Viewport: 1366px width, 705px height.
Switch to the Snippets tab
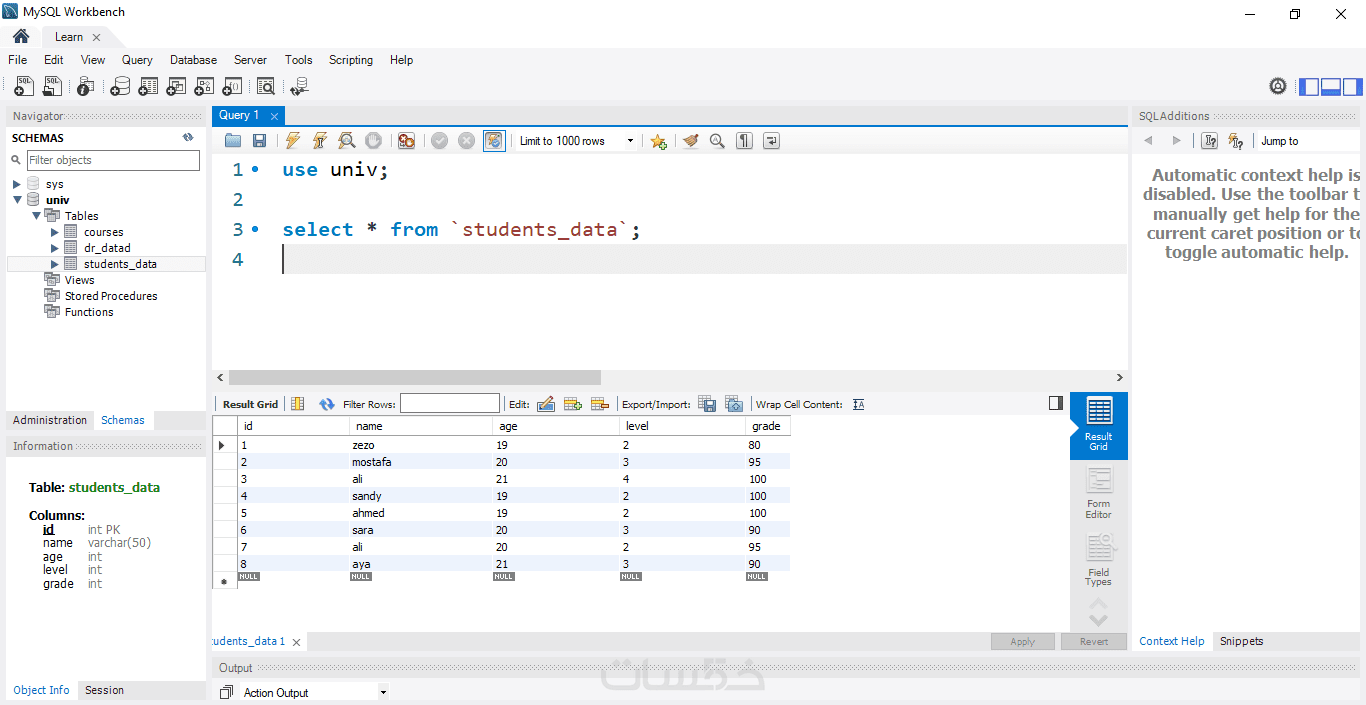pyautogui.click(x=1242, y=641)
